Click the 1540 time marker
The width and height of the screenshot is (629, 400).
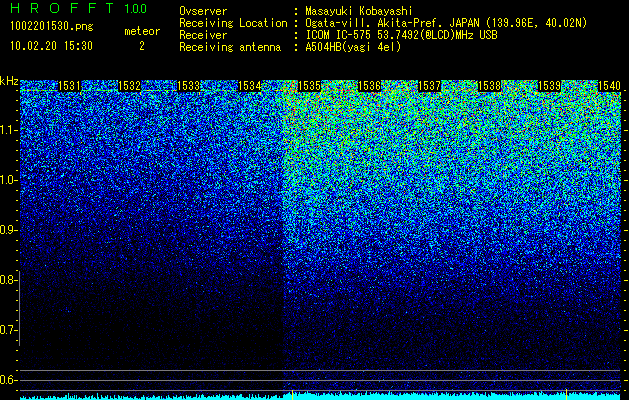pos(609,86)
